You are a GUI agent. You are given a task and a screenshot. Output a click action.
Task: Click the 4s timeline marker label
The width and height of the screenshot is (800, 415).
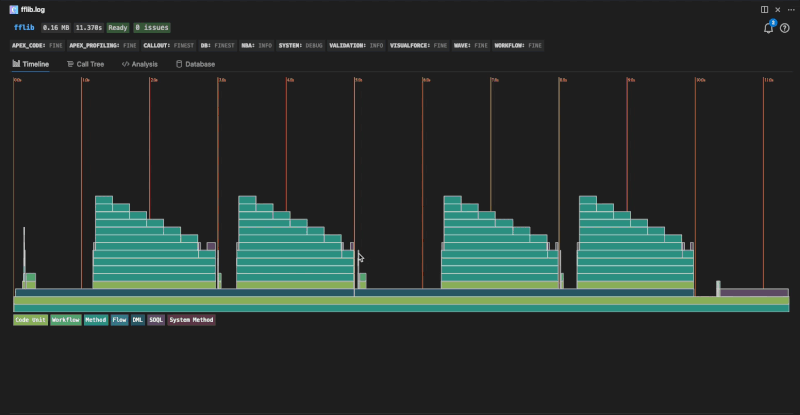pos(291,80)
